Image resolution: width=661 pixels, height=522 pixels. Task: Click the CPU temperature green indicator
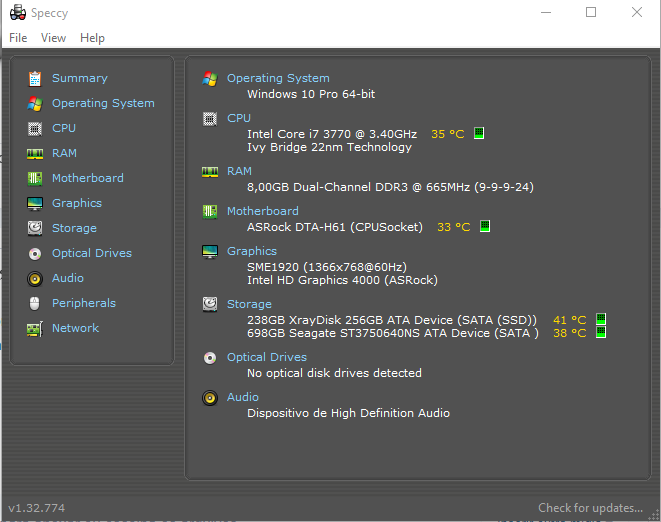[479, 133]
